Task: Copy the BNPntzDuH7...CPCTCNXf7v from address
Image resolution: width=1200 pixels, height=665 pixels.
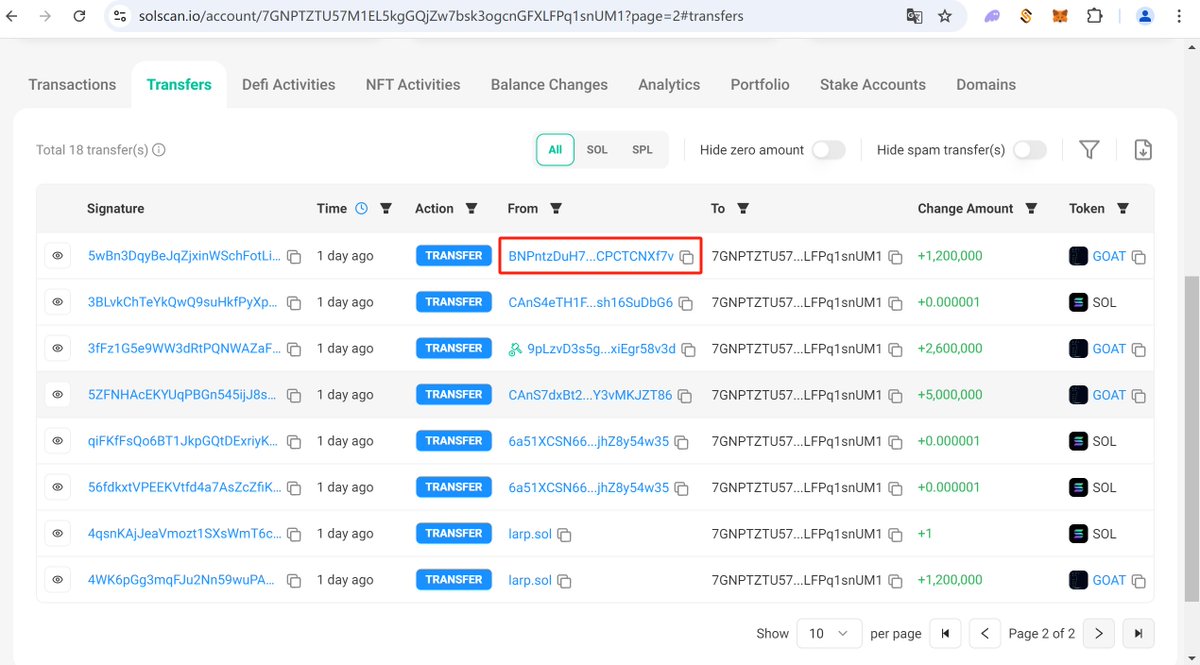Action: (x=686, y=257)
